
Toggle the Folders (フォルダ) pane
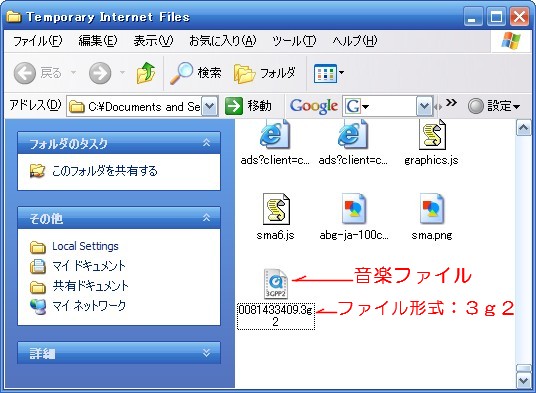(x=265, y=73)
